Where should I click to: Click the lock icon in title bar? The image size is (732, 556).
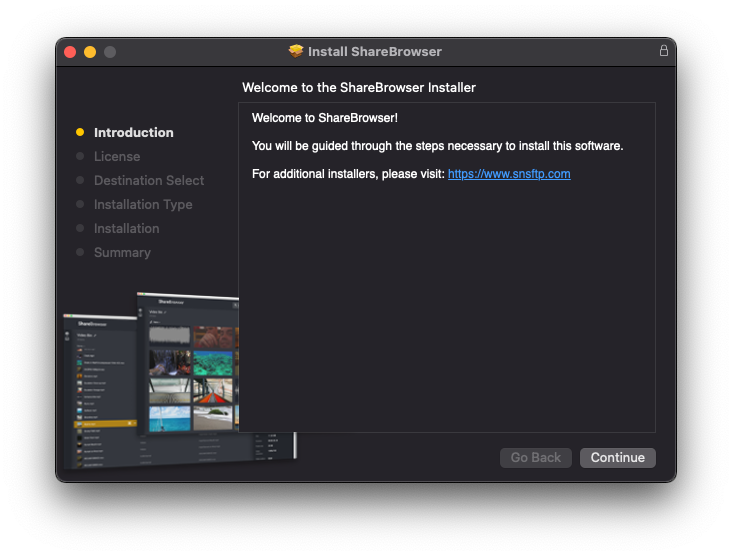tap(663, 50)
